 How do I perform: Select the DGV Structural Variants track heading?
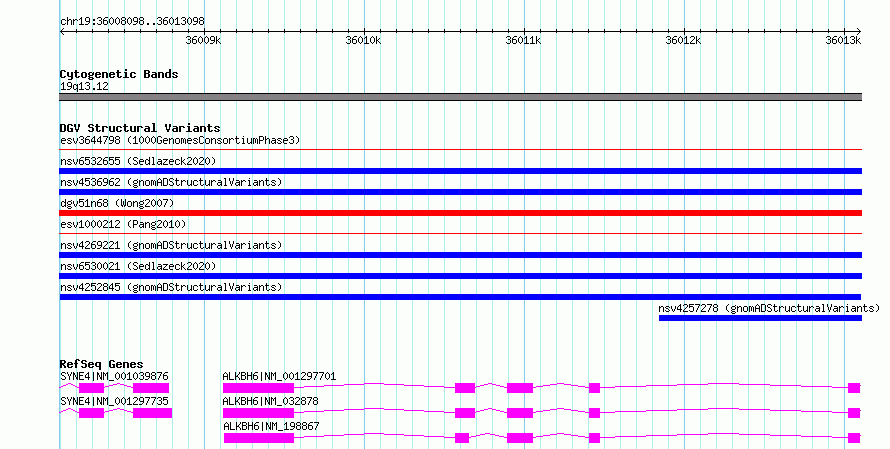[x=140, y=128]
